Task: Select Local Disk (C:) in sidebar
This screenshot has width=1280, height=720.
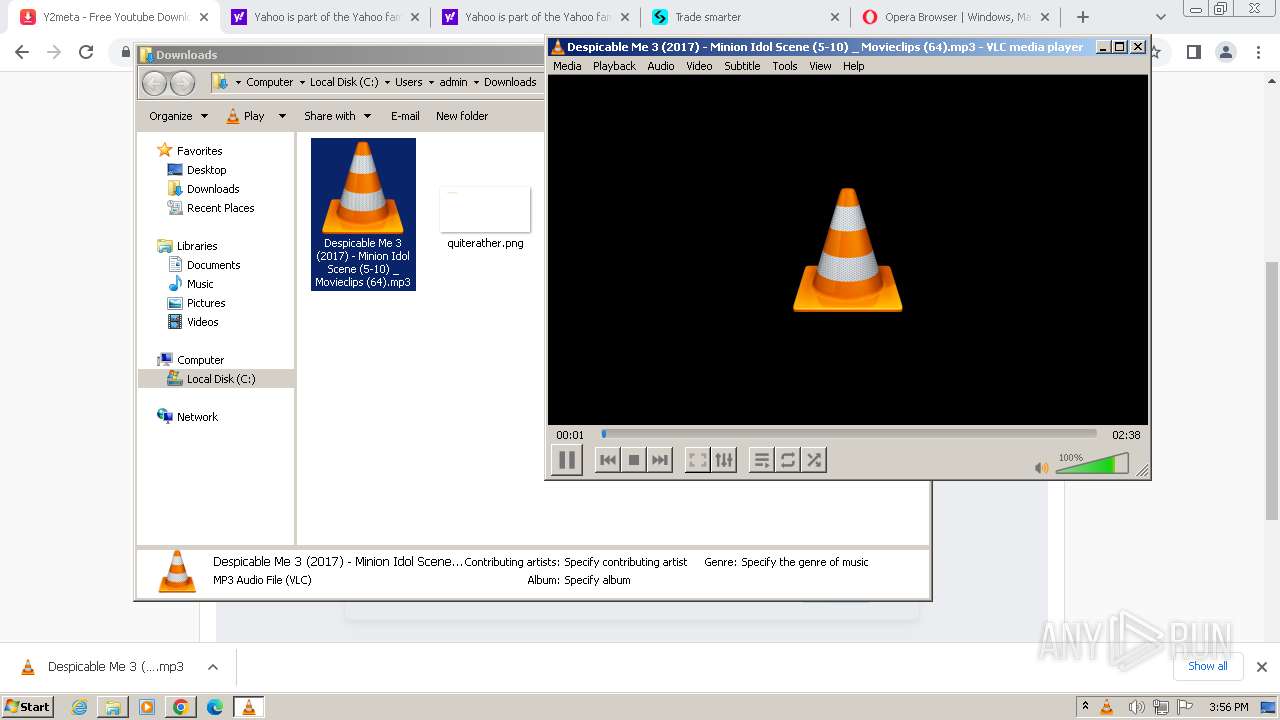Action: (216, 379)
